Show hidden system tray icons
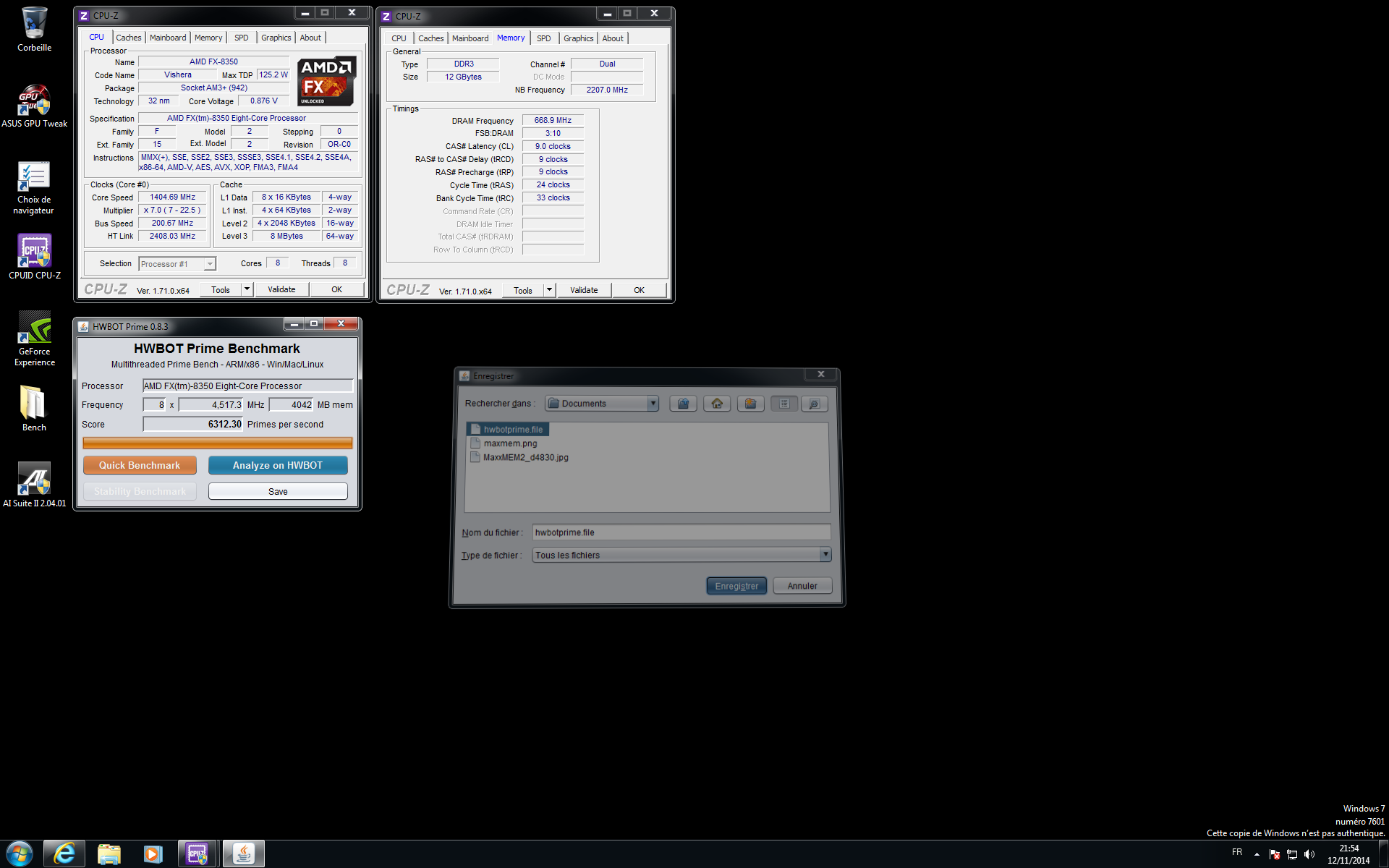The width and height of the screenshot is (1389, 868). point(1257,854)
